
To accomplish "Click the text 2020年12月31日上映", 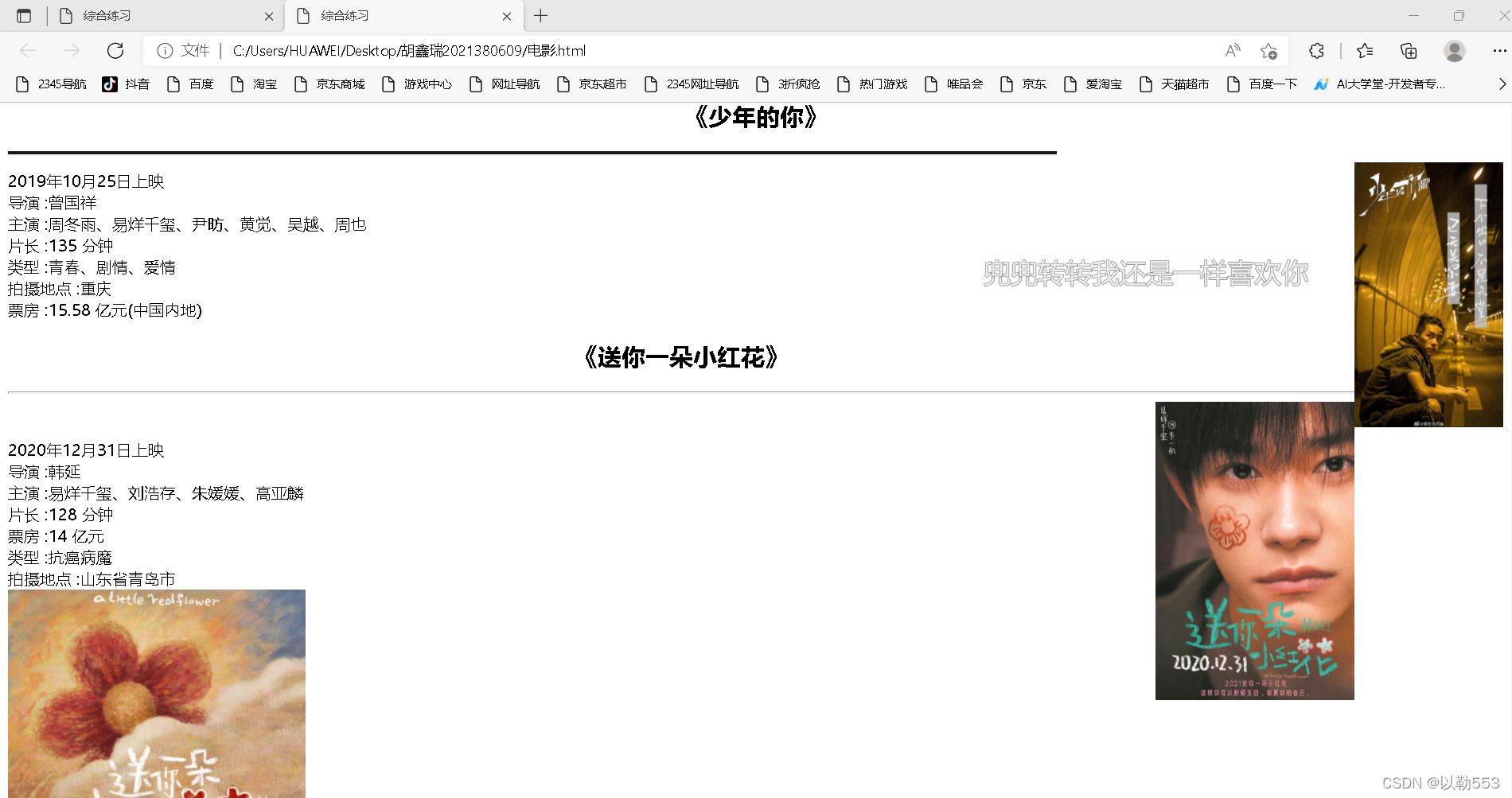I will coord(86,450).
